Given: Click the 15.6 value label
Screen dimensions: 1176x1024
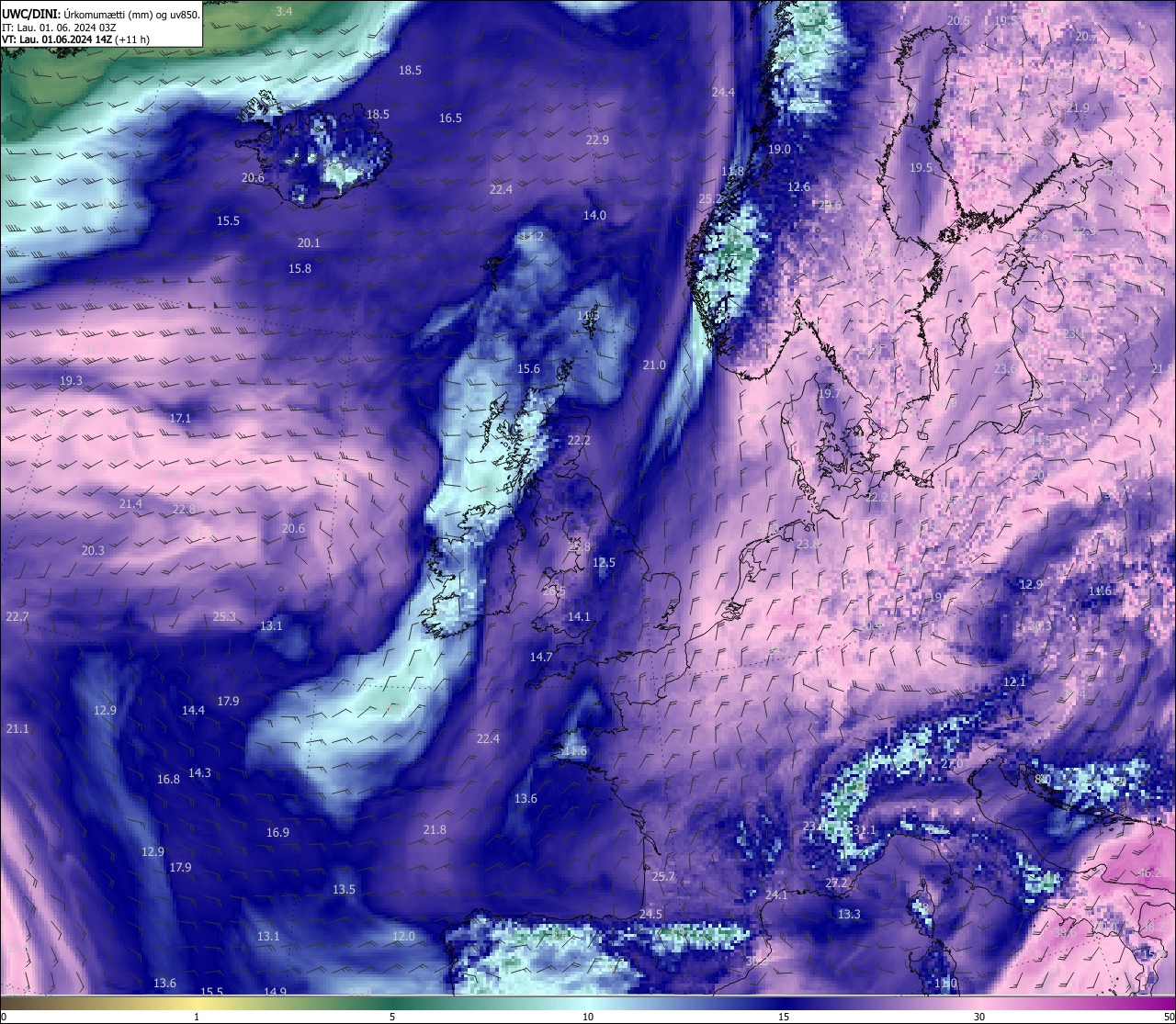Looking at the screenshot, I should point(528,368).
